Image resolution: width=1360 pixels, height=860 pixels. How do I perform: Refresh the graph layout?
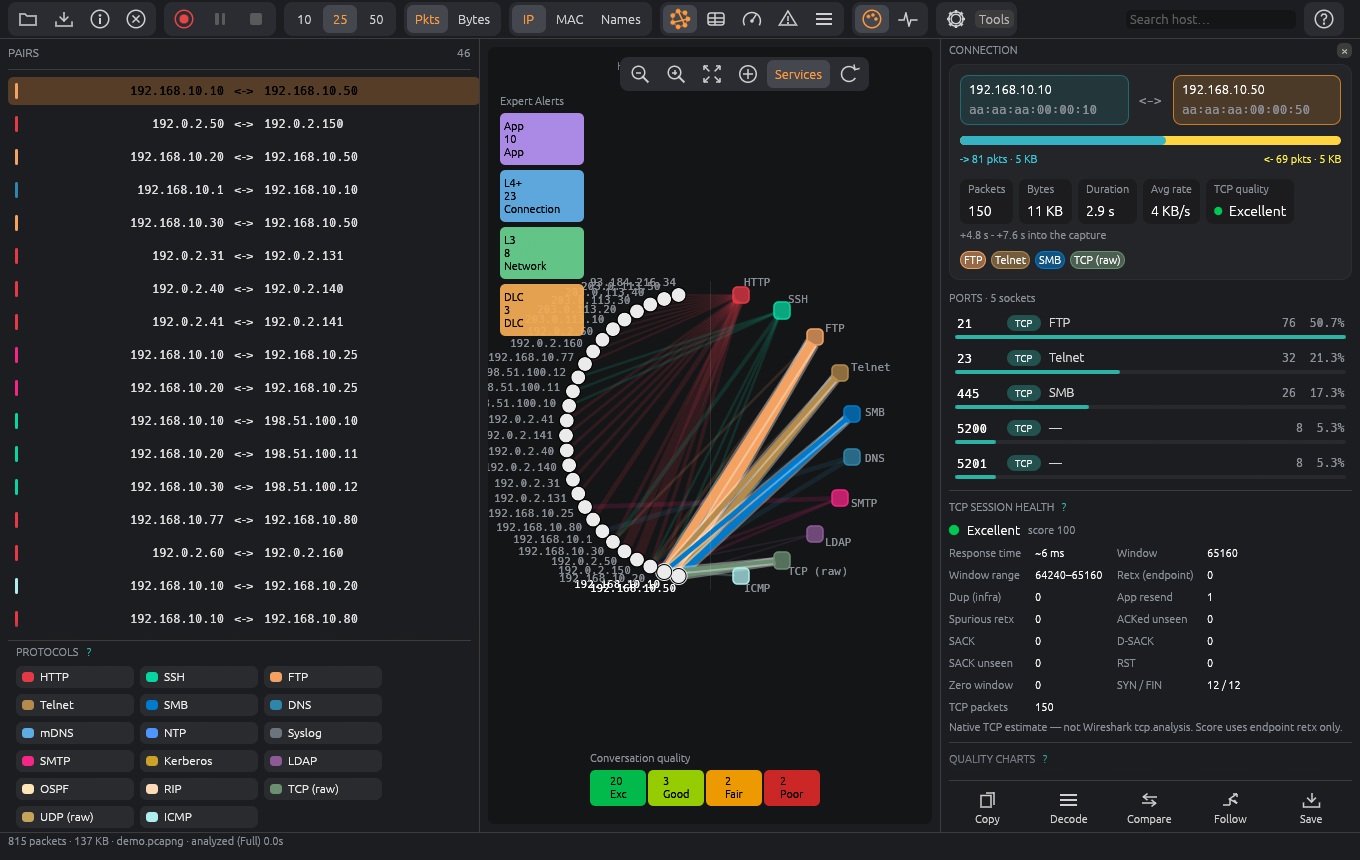coord(850,74)
